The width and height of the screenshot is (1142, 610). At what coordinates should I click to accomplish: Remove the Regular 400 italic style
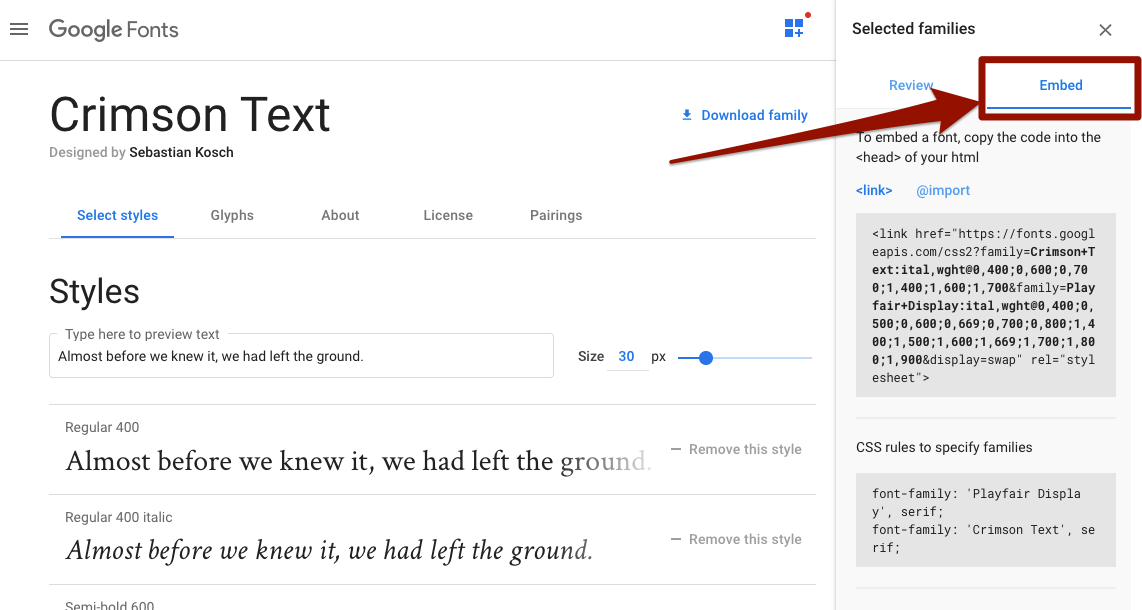click(736, 539)
